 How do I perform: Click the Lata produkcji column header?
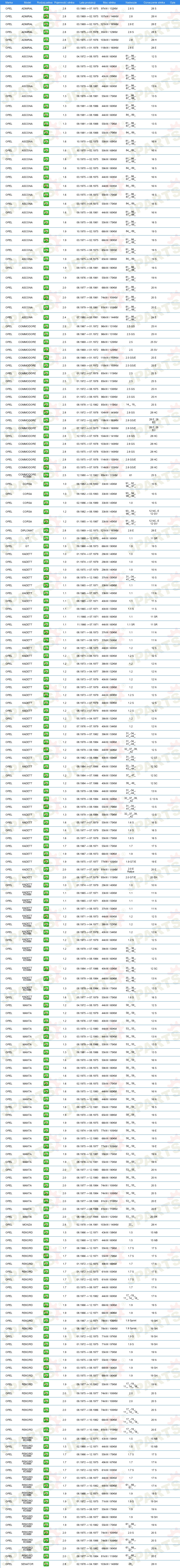coord(87,3)
